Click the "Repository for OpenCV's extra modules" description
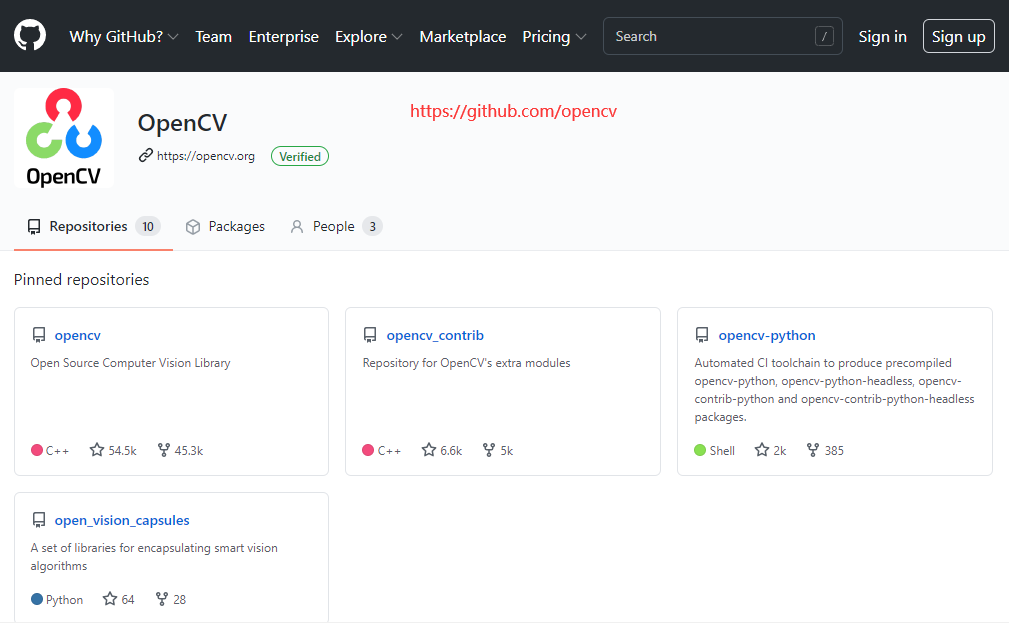The width and height of the screenshot is (1009, 623). (x=467, y=363)
